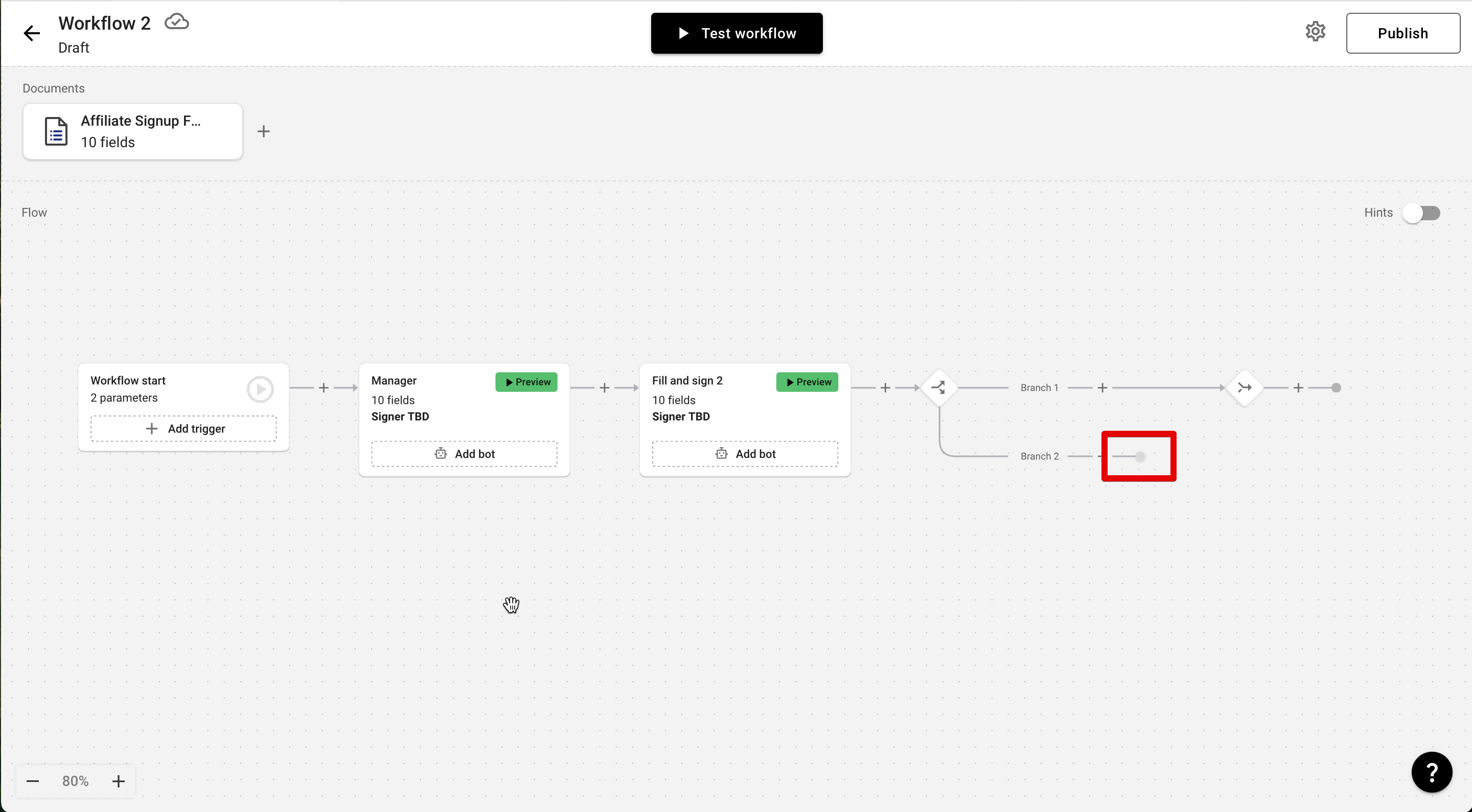The height and width of the screenshot is (812, 1472).
Task: Click the Branch 1 label
Action: click(x=1040, y=388)
